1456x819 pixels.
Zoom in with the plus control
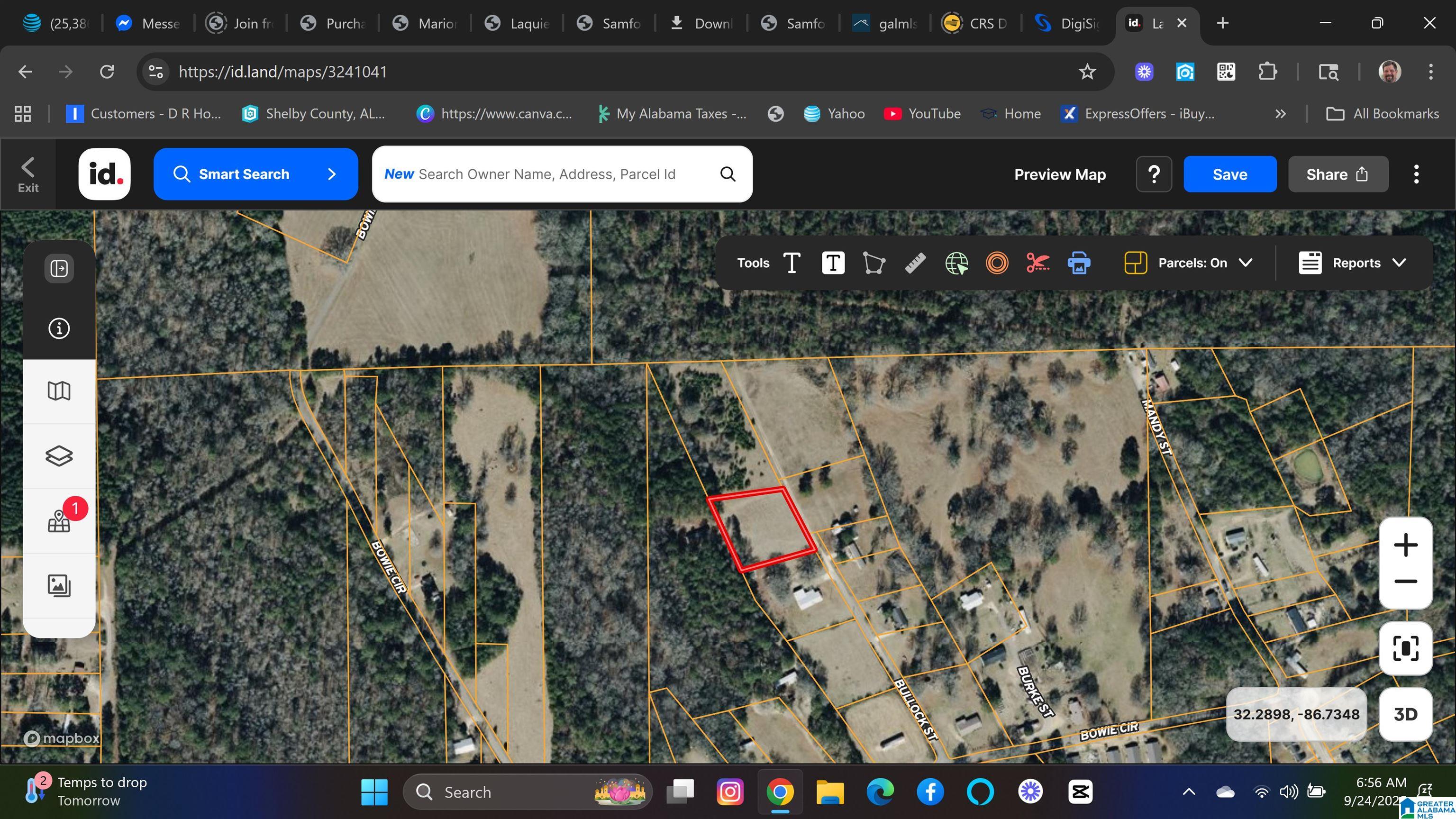pyautogui.click(x=1405, y=545)
